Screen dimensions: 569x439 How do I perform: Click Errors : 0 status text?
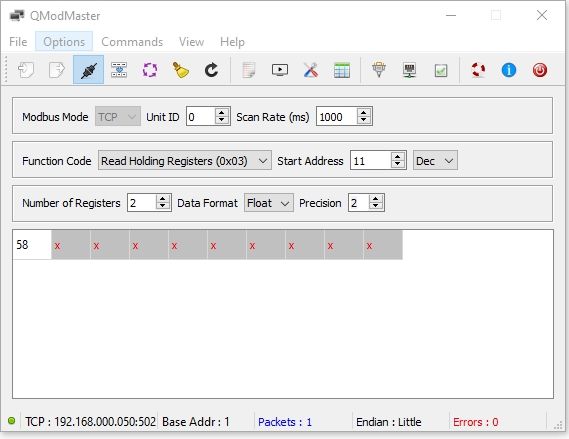coord(475,422)
